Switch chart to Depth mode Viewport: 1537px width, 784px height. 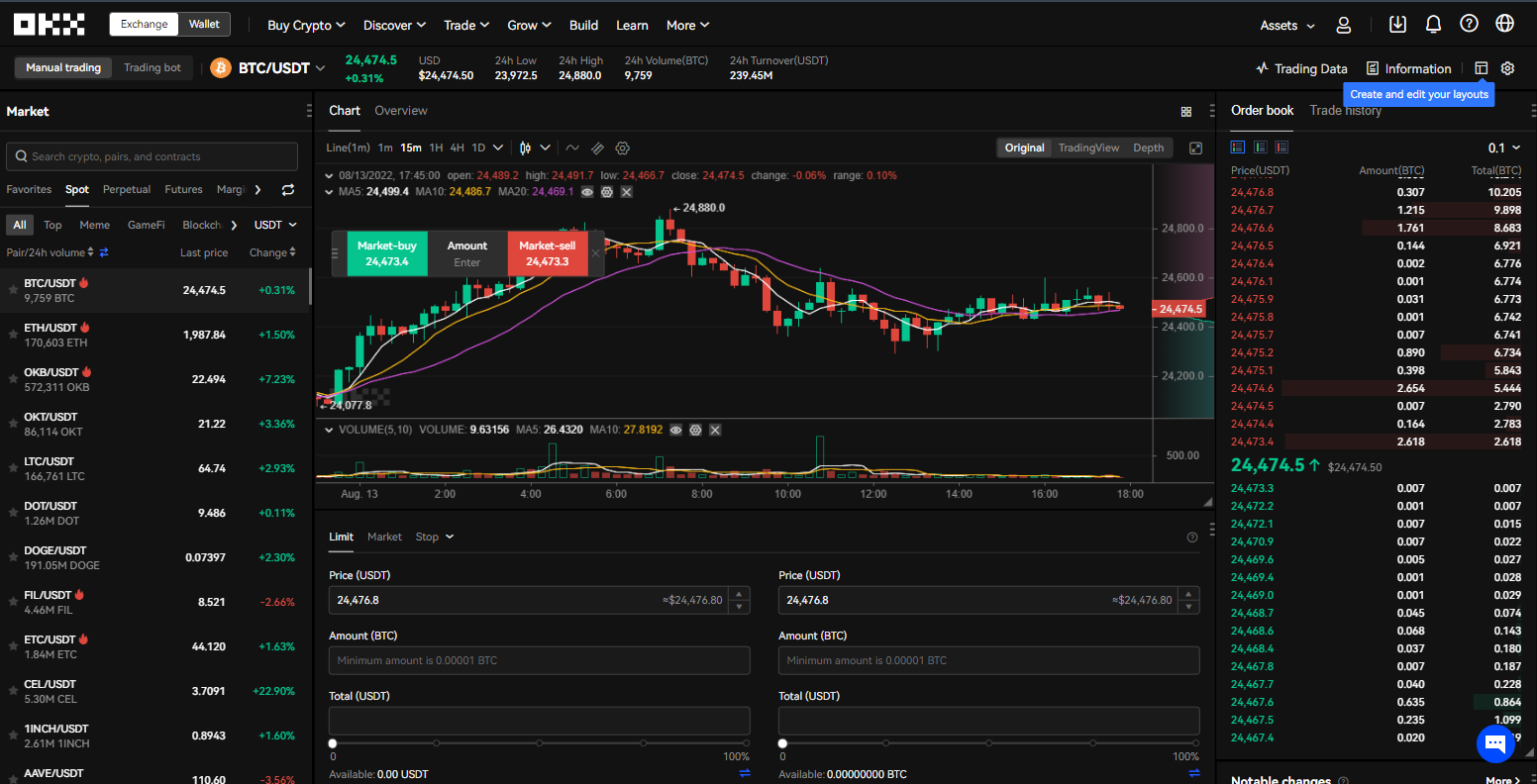tap(1149, 147)
